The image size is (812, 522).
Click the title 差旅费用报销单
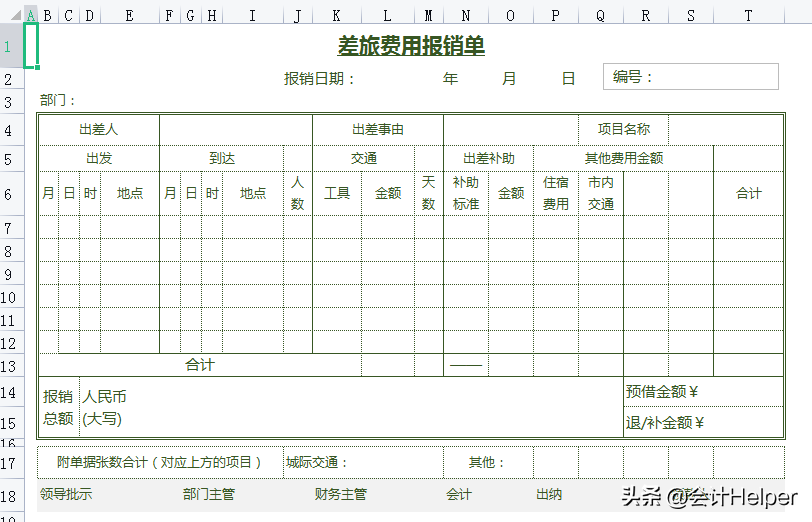411,46
